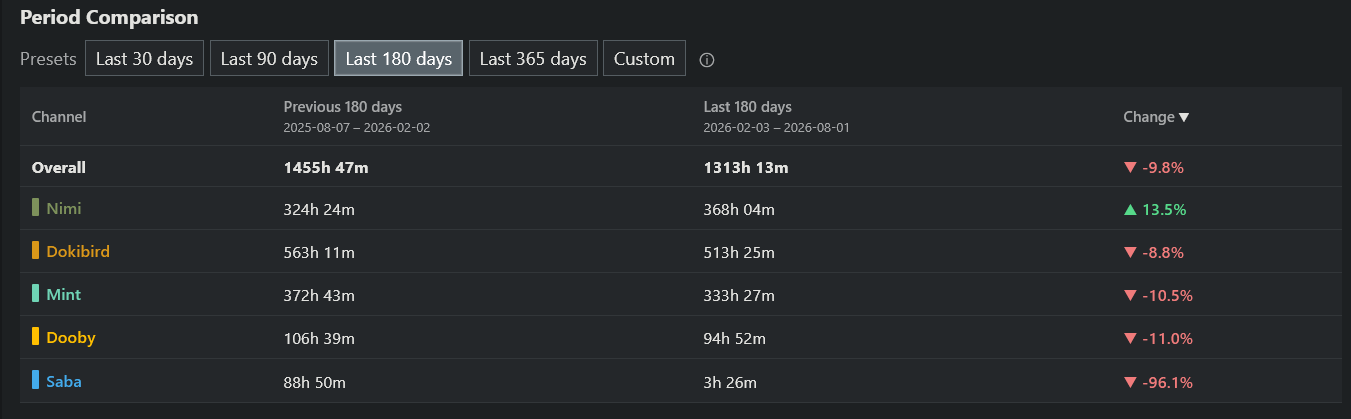
Task: Select the Last 180 days preset
Action: pyautogui.click(x=398, y=59)
